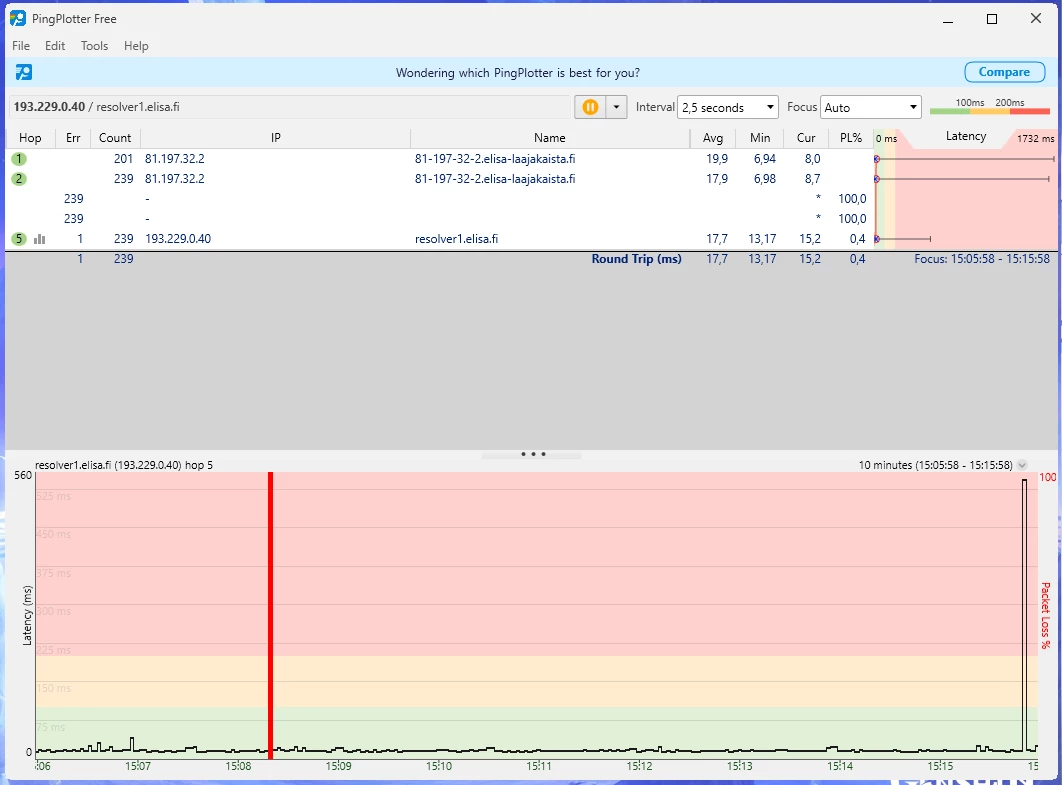The height and width of the screenshot is (785, 1062).
Task: Click the Compare button
Action: tap(1004, 72)
